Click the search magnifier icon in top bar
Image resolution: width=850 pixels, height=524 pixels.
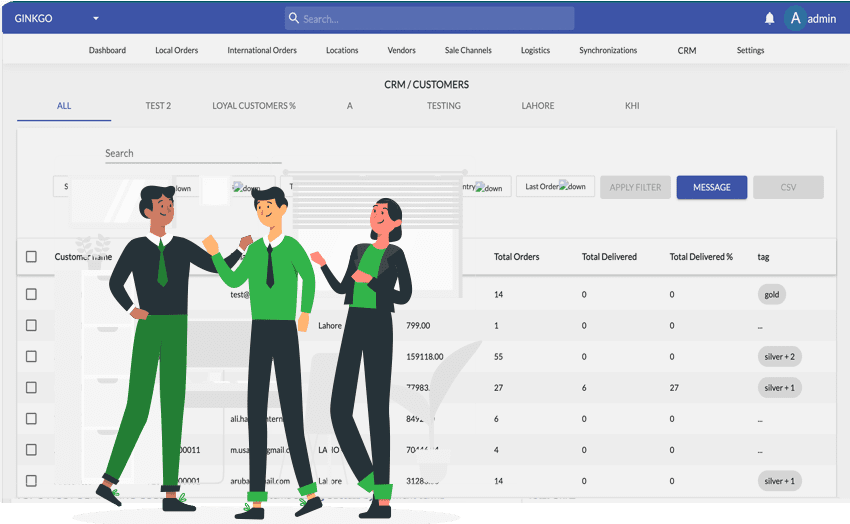pos(293,18)
